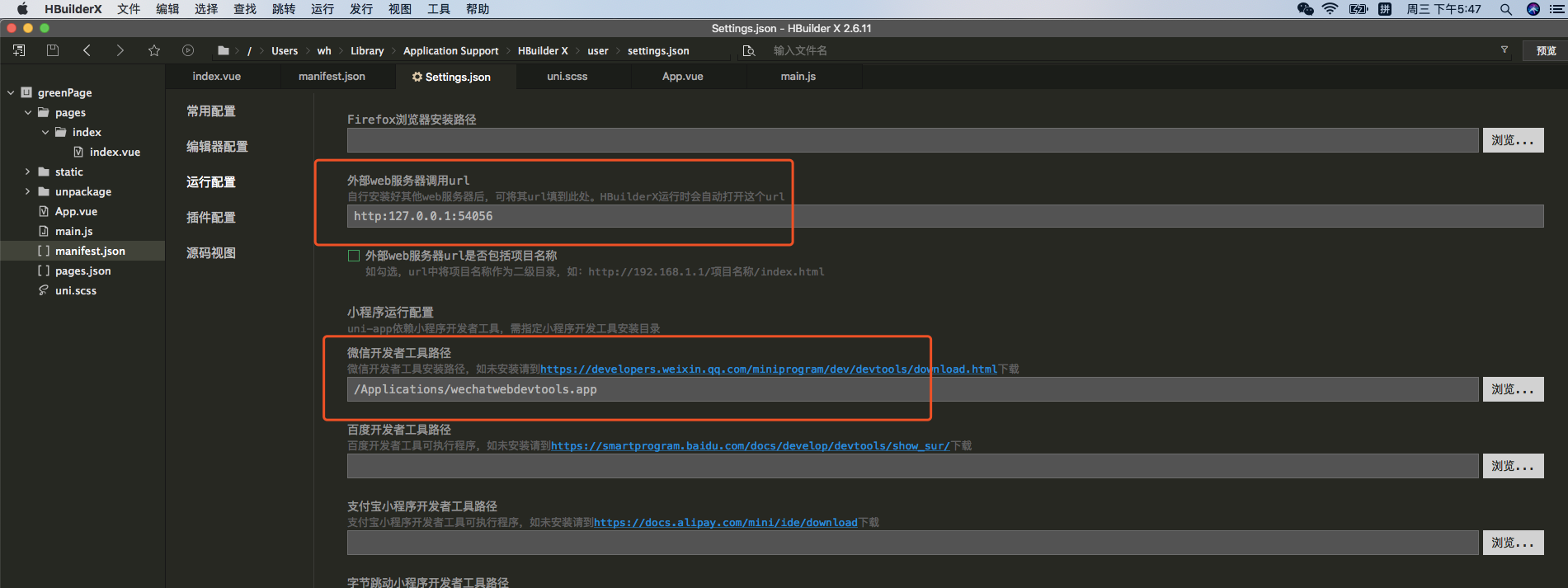Select 源码视图 settings section
Image resolution: width=1568 pixels, height=588 pixels.
tap(211, 252)
